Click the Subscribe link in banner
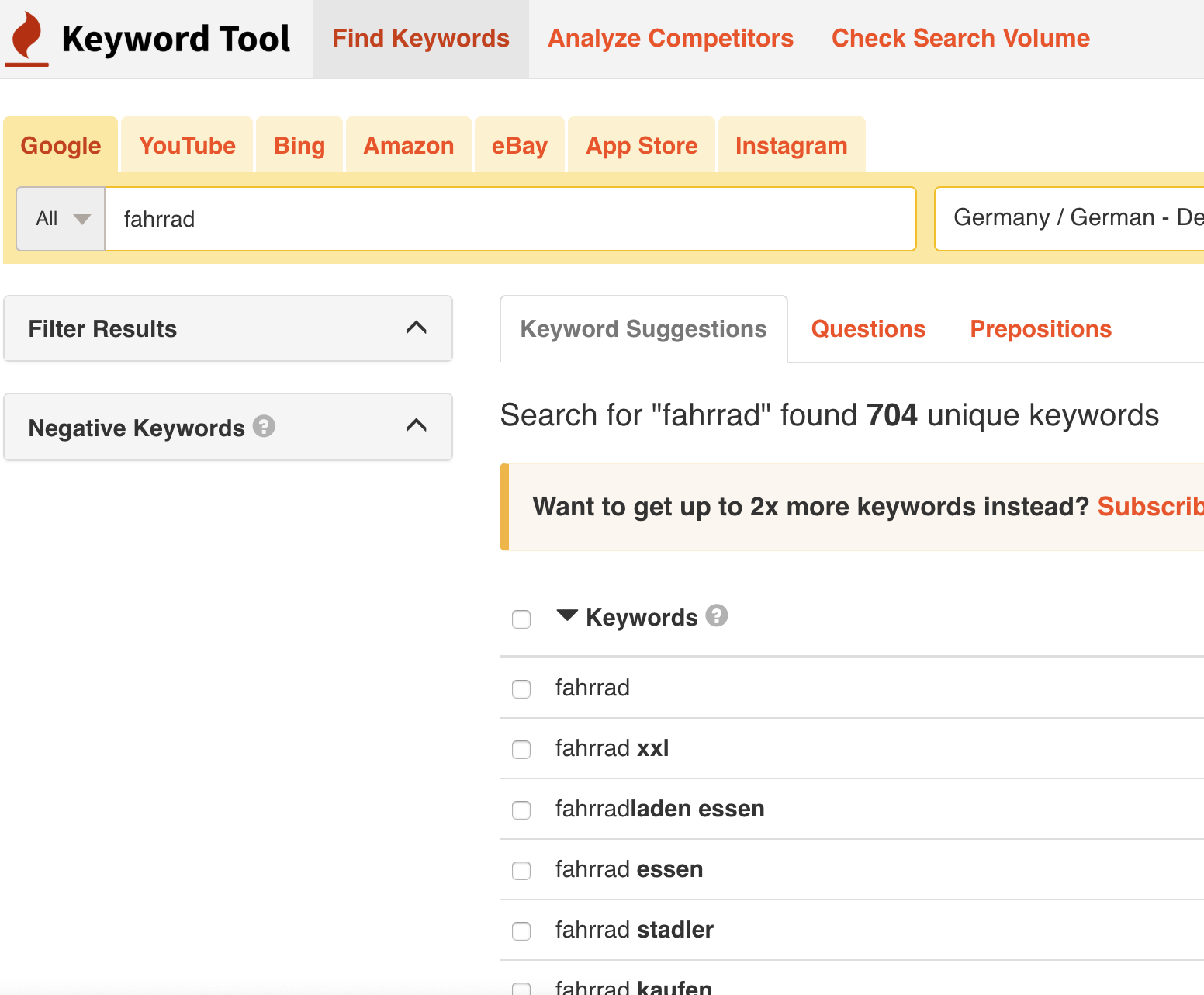 (1150, 506)
